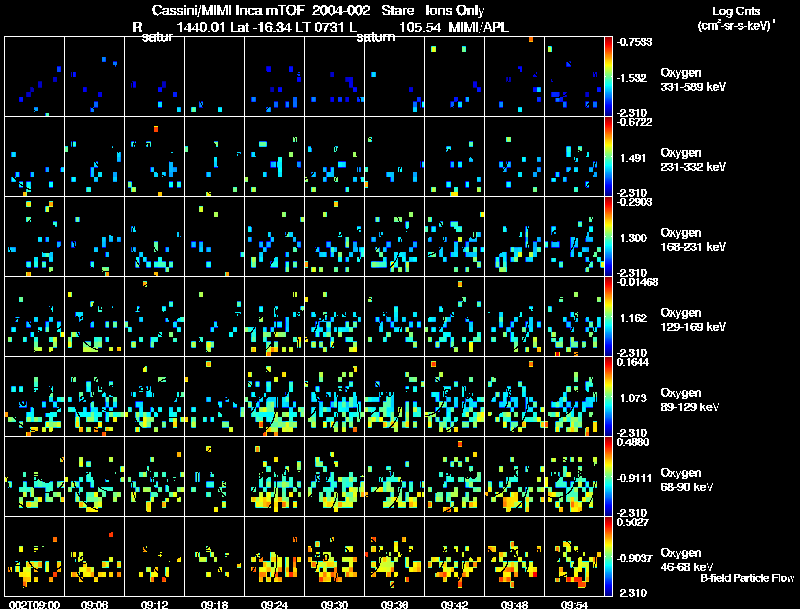Open the Oxygen 231-332 keV panel at 09:12
The image size is (800, 609).
155,157
